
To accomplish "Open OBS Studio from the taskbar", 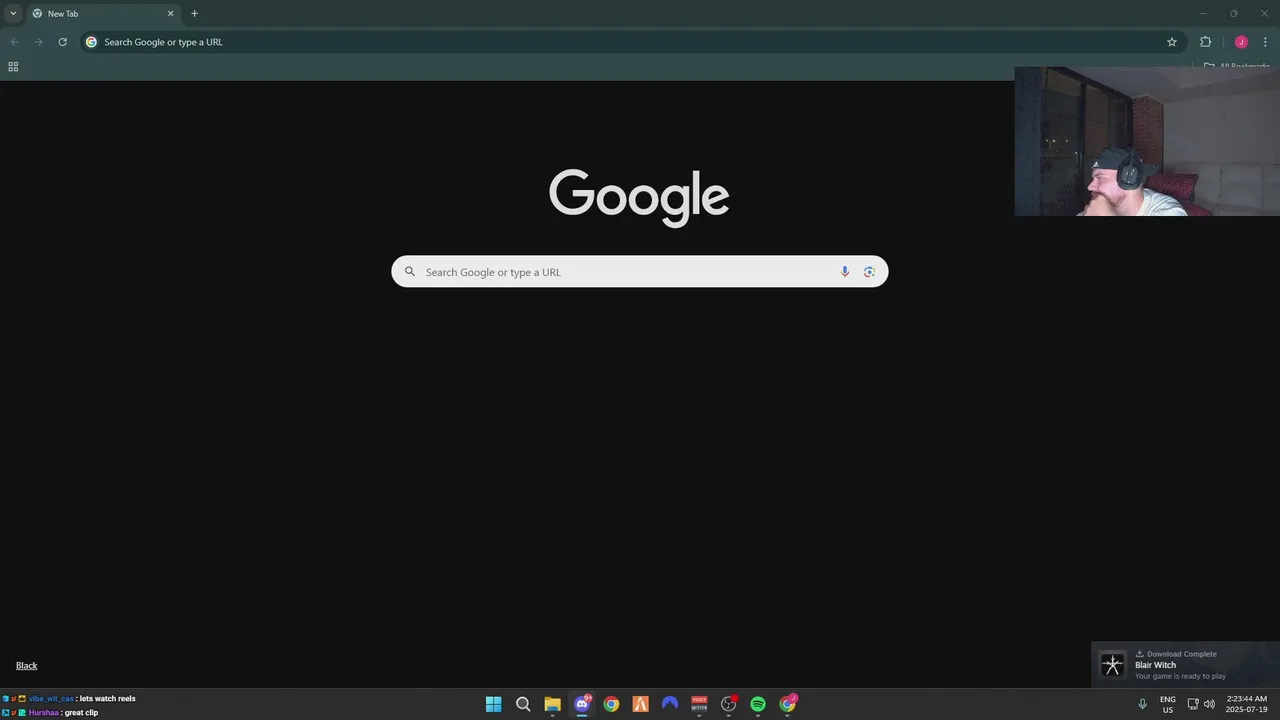I will click(x=729, y=704).
